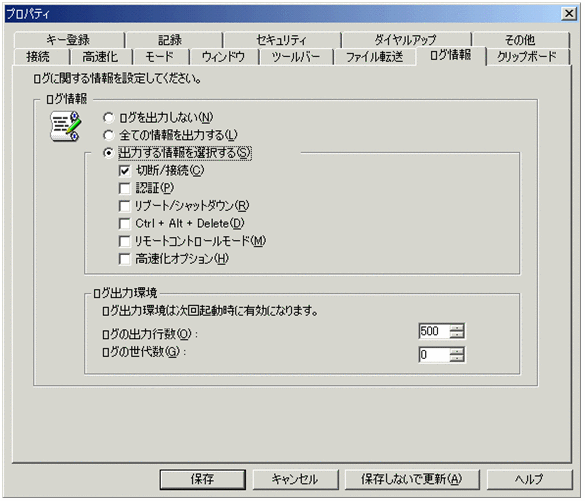Open the ツールバー tab
The width and height of the screenshot is (585, 501).
tap(296, 57)
